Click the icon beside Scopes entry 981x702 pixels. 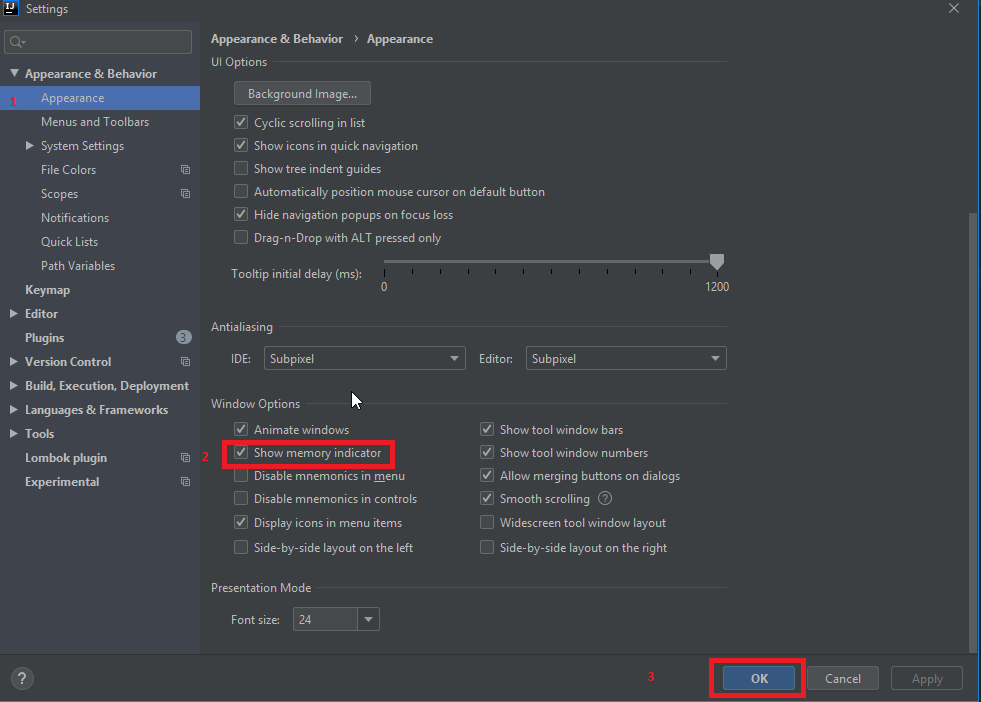185,193
